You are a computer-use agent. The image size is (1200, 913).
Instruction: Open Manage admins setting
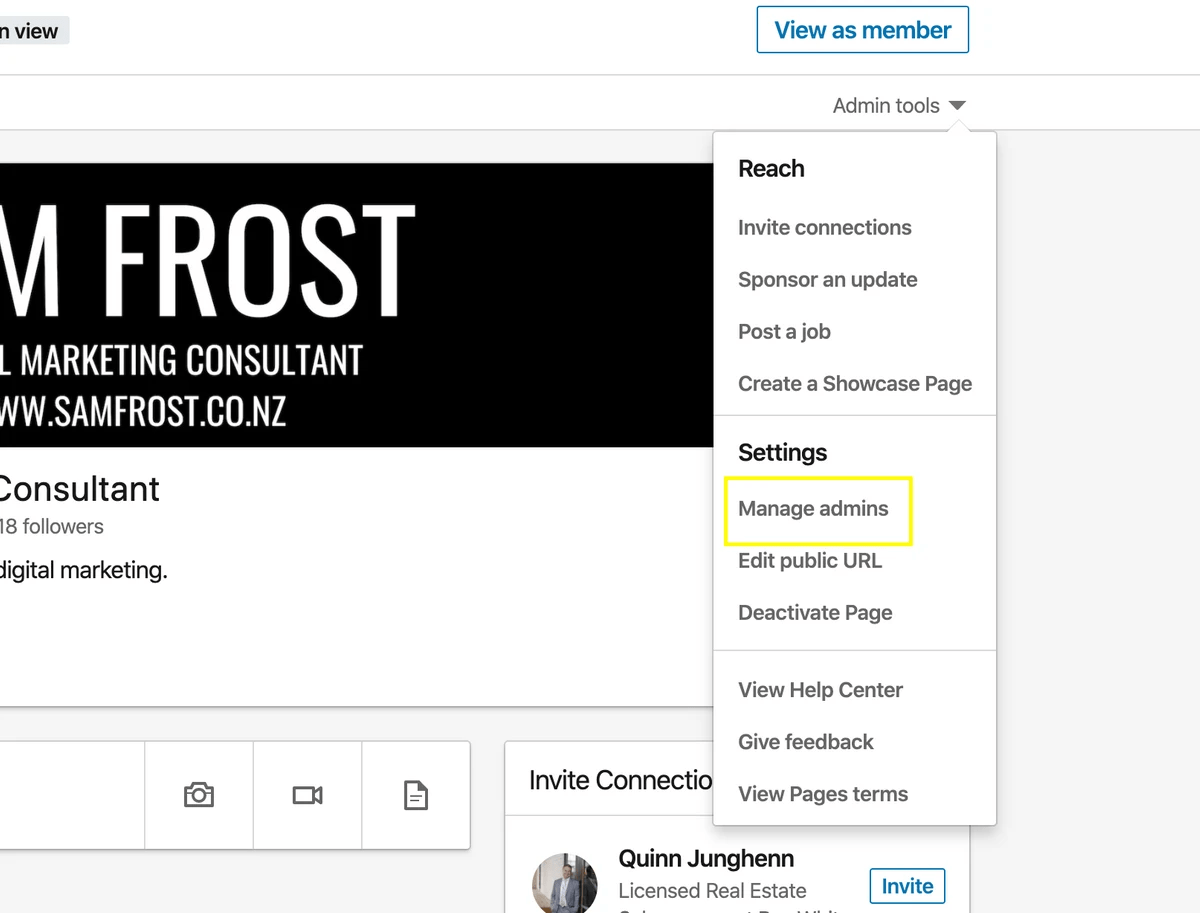813,508
